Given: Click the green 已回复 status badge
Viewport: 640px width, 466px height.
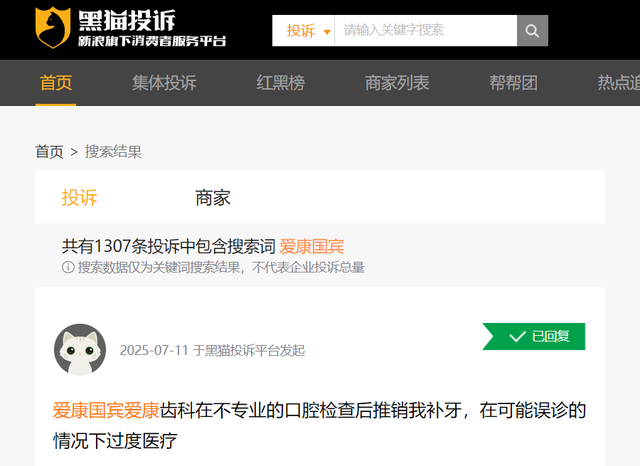Looking at the screenshot, I should (x=534, y=337).
